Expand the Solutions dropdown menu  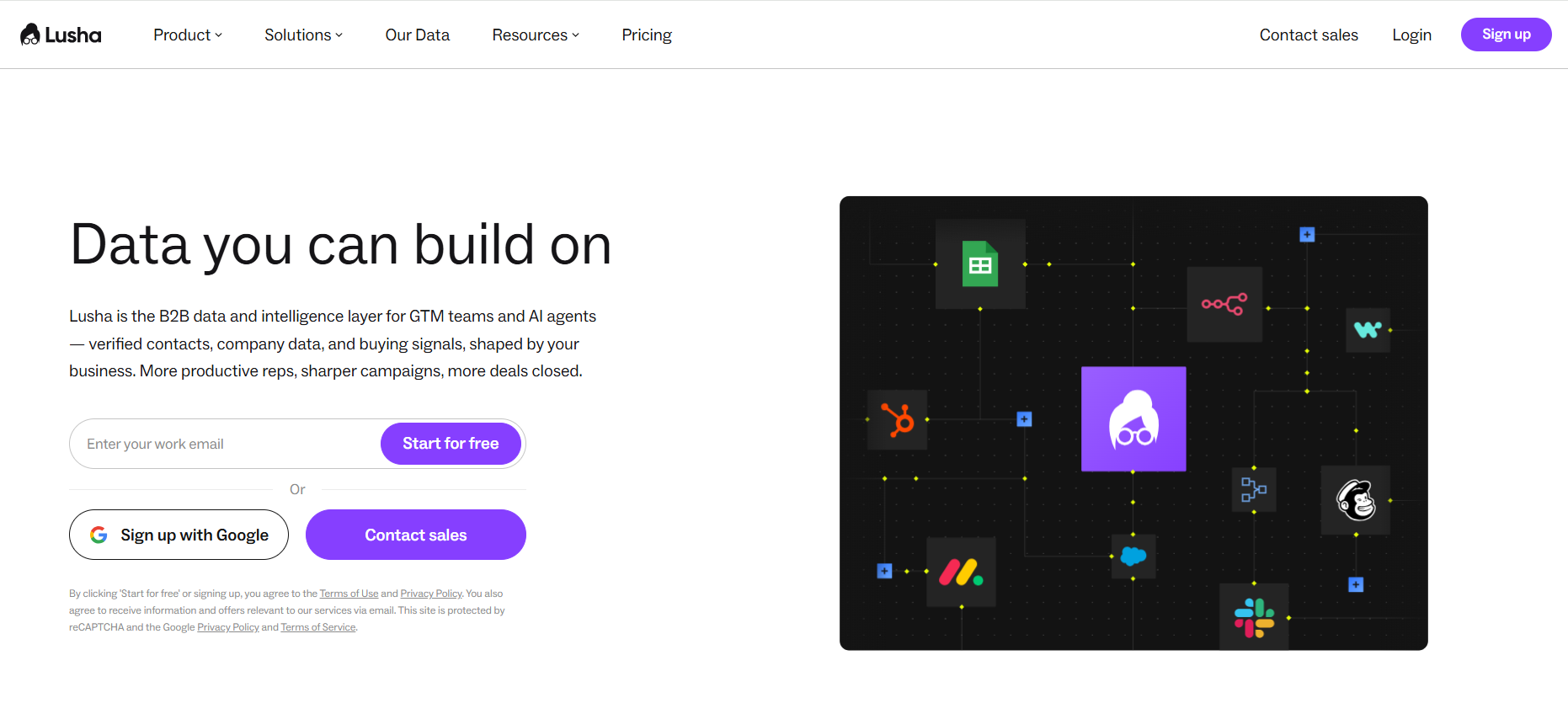pos(304,35)
